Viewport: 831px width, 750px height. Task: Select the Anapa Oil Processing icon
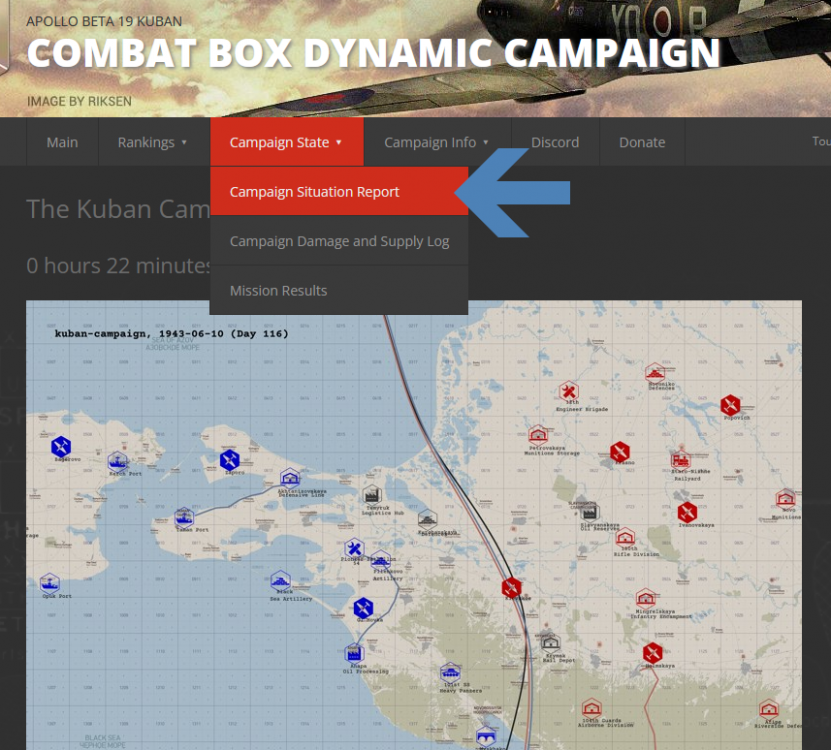[x=354, y=653]
